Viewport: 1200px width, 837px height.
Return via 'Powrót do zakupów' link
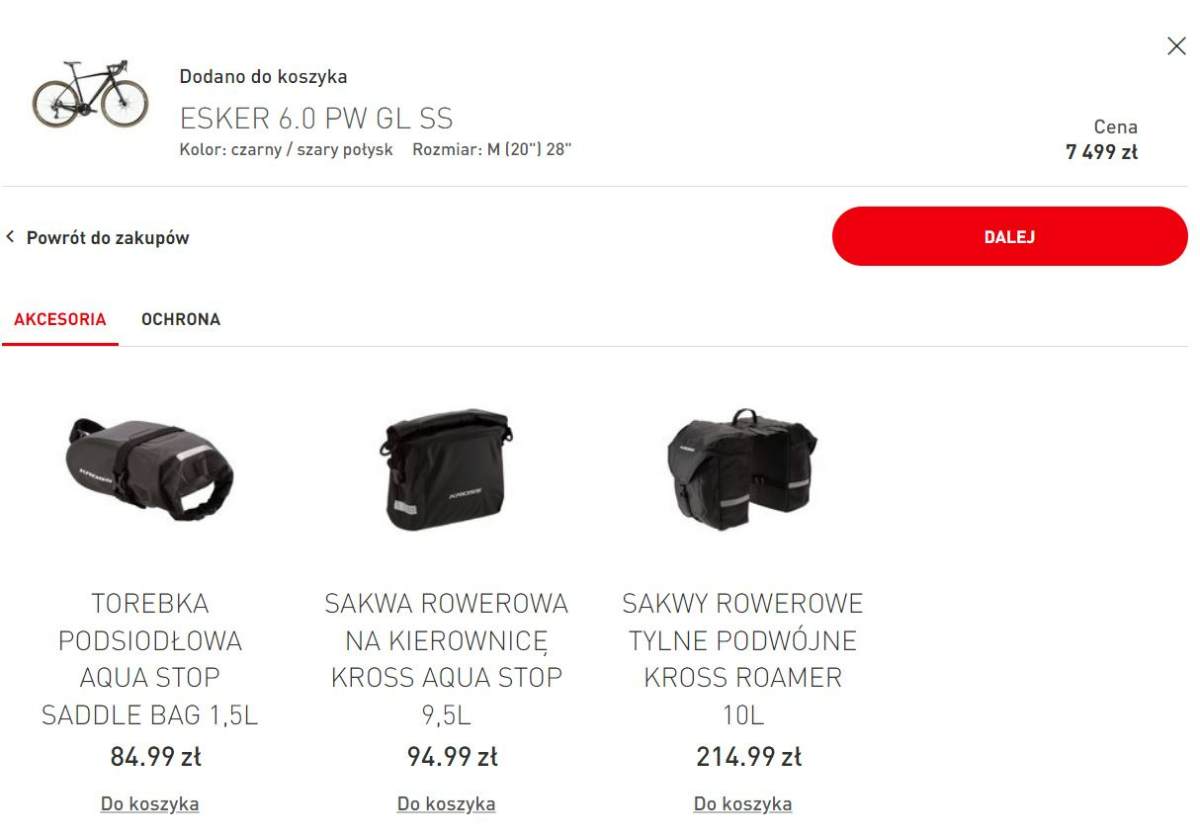point(107,238)
